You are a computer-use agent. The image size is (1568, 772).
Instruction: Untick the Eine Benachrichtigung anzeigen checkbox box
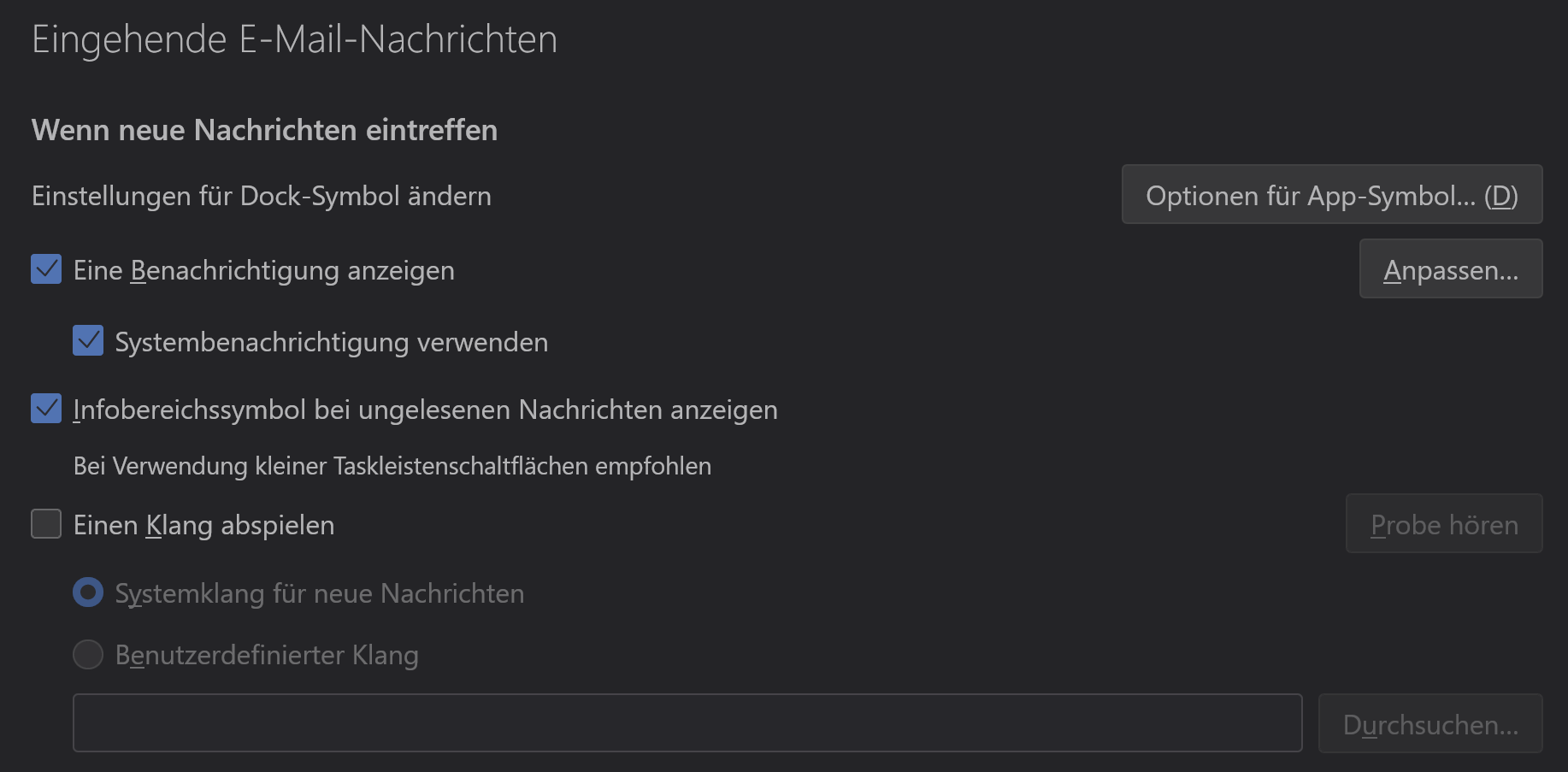click(46, 269)
